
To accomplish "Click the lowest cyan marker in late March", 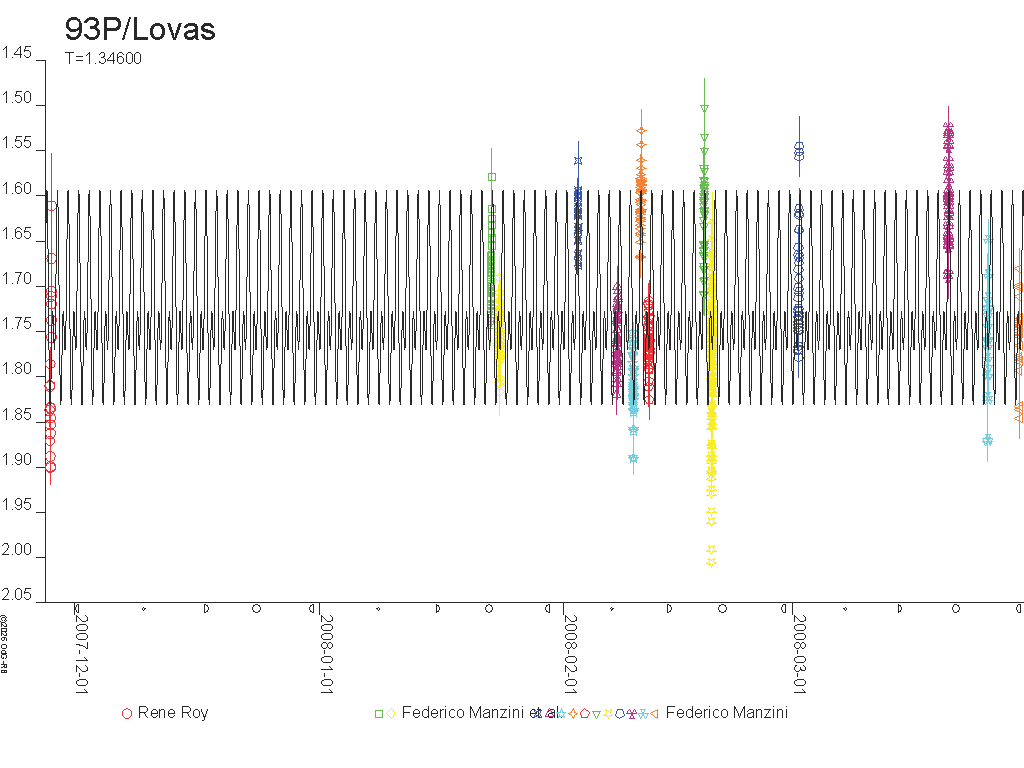I will point(987,440).
